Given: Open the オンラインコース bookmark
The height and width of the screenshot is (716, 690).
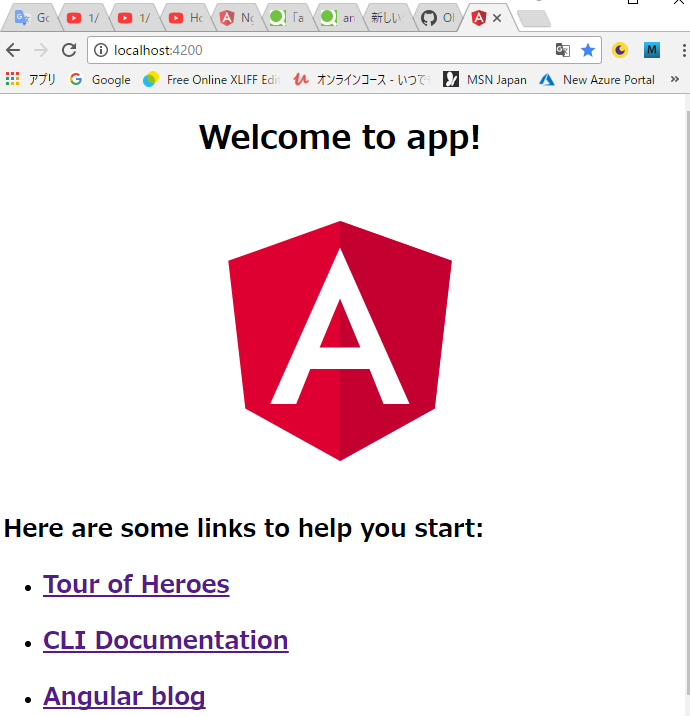Looking at the screenshot, I should click(362, 79).
